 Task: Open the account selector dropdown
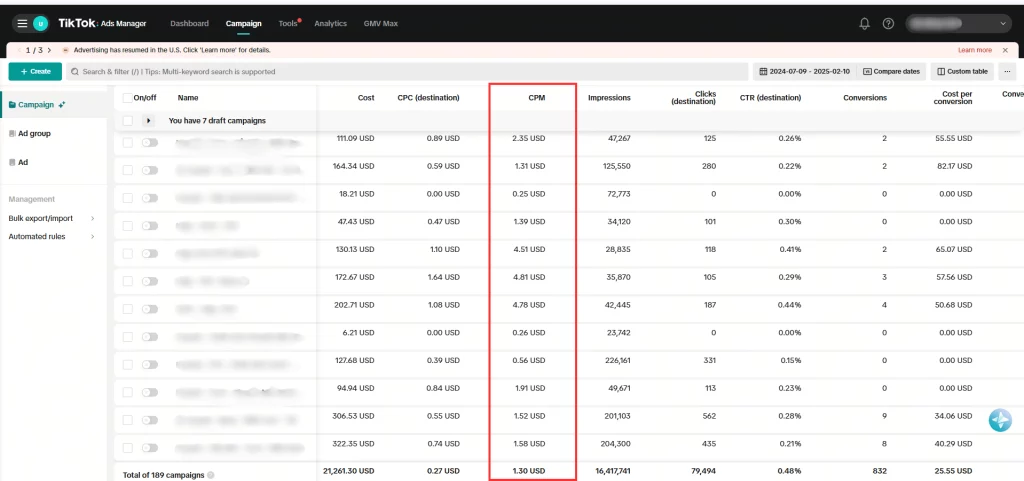point(959,23)
